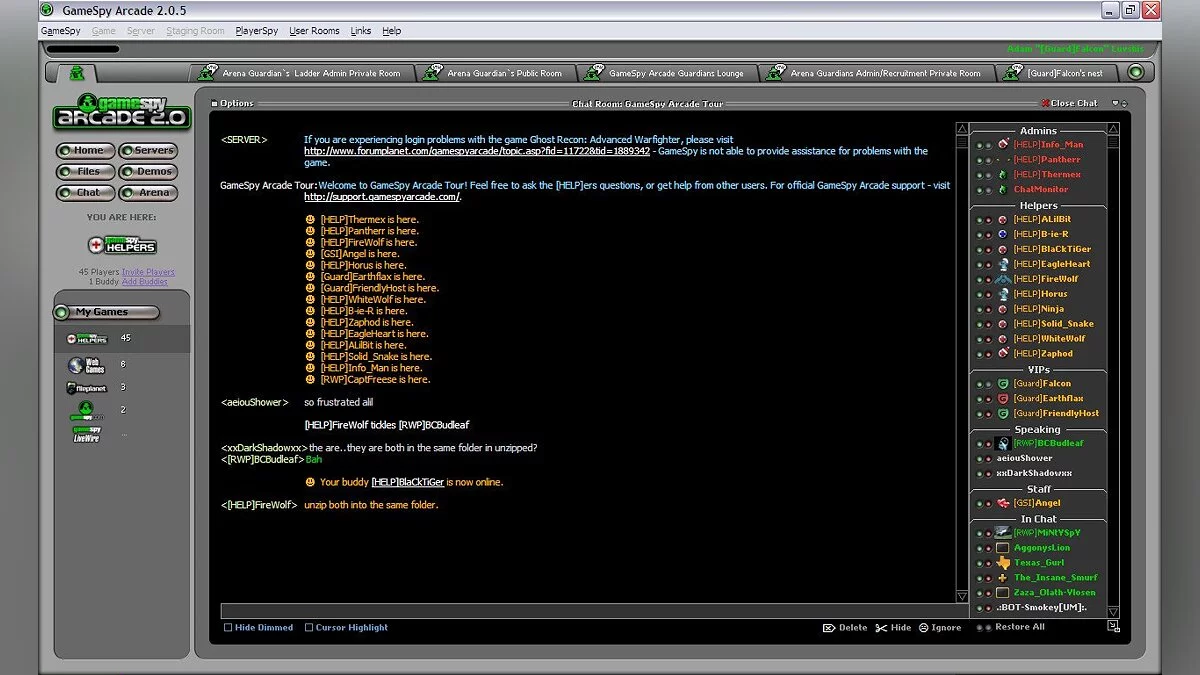The width and height of the screenshot is (1200, 675).
Task: Click the Hide scissors tool
Action: click(x=893, y=628)
